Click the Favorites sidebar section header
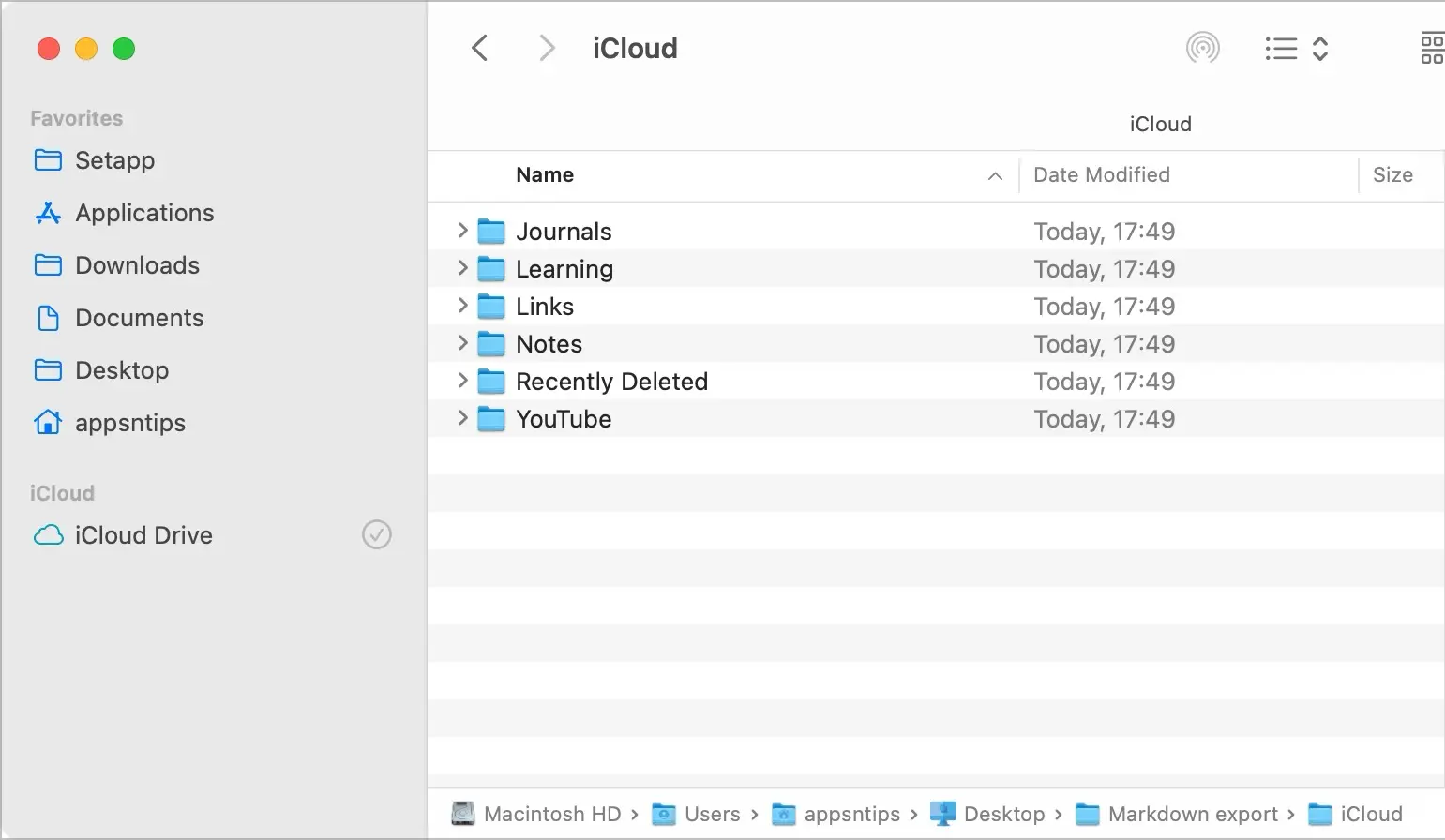 click(76, 118)
